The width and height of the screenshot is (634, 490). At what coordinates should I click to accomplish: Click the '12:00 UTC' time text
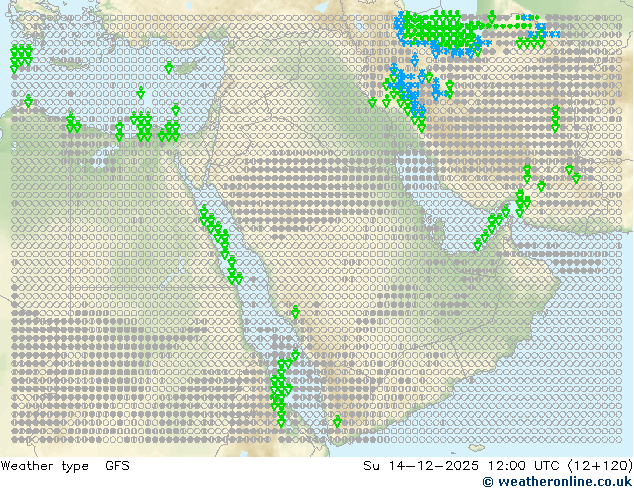click(x=523, y=466)
